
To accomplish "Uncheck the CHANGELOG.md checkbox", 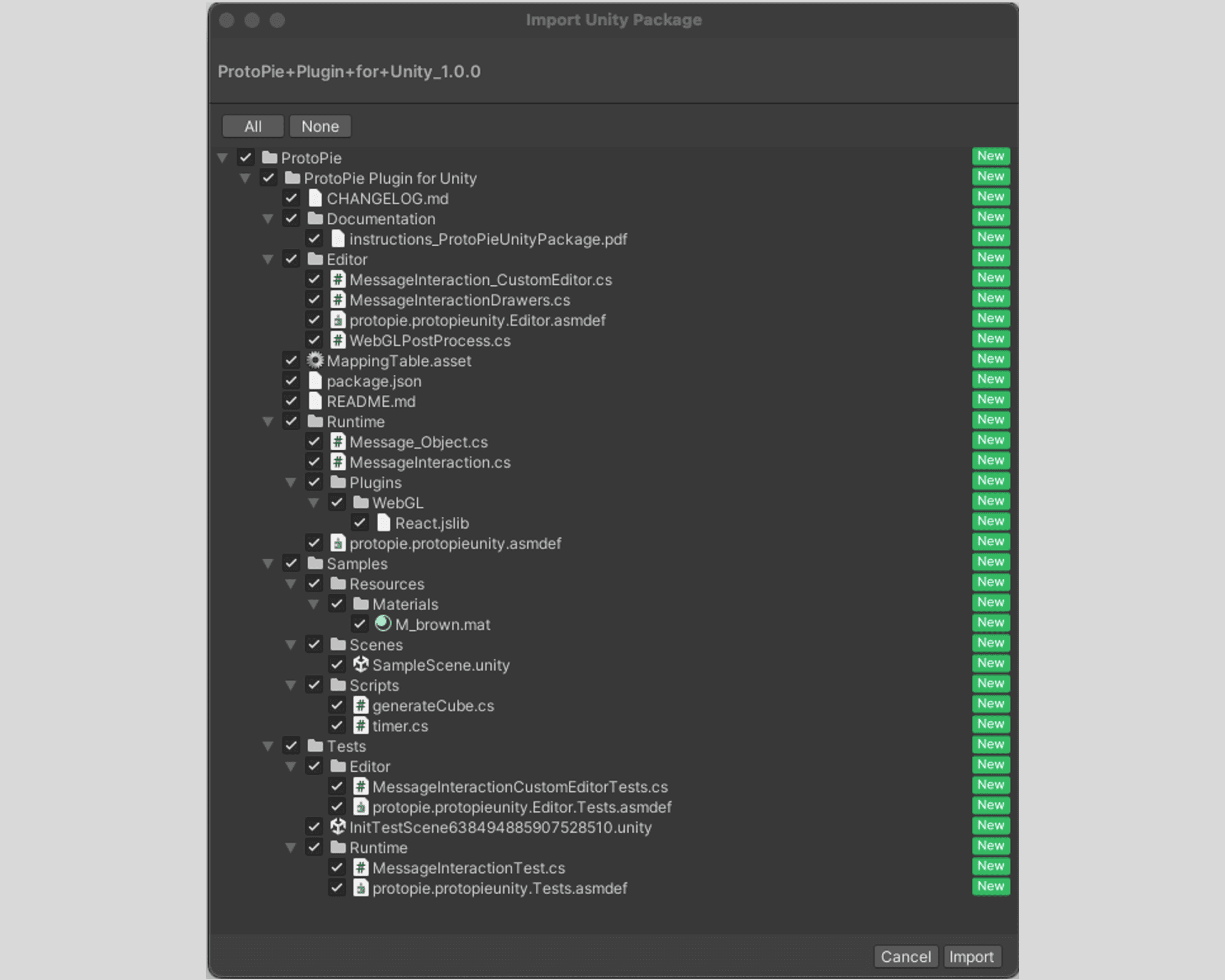I will pyautogui.click(x=292, y=198).
